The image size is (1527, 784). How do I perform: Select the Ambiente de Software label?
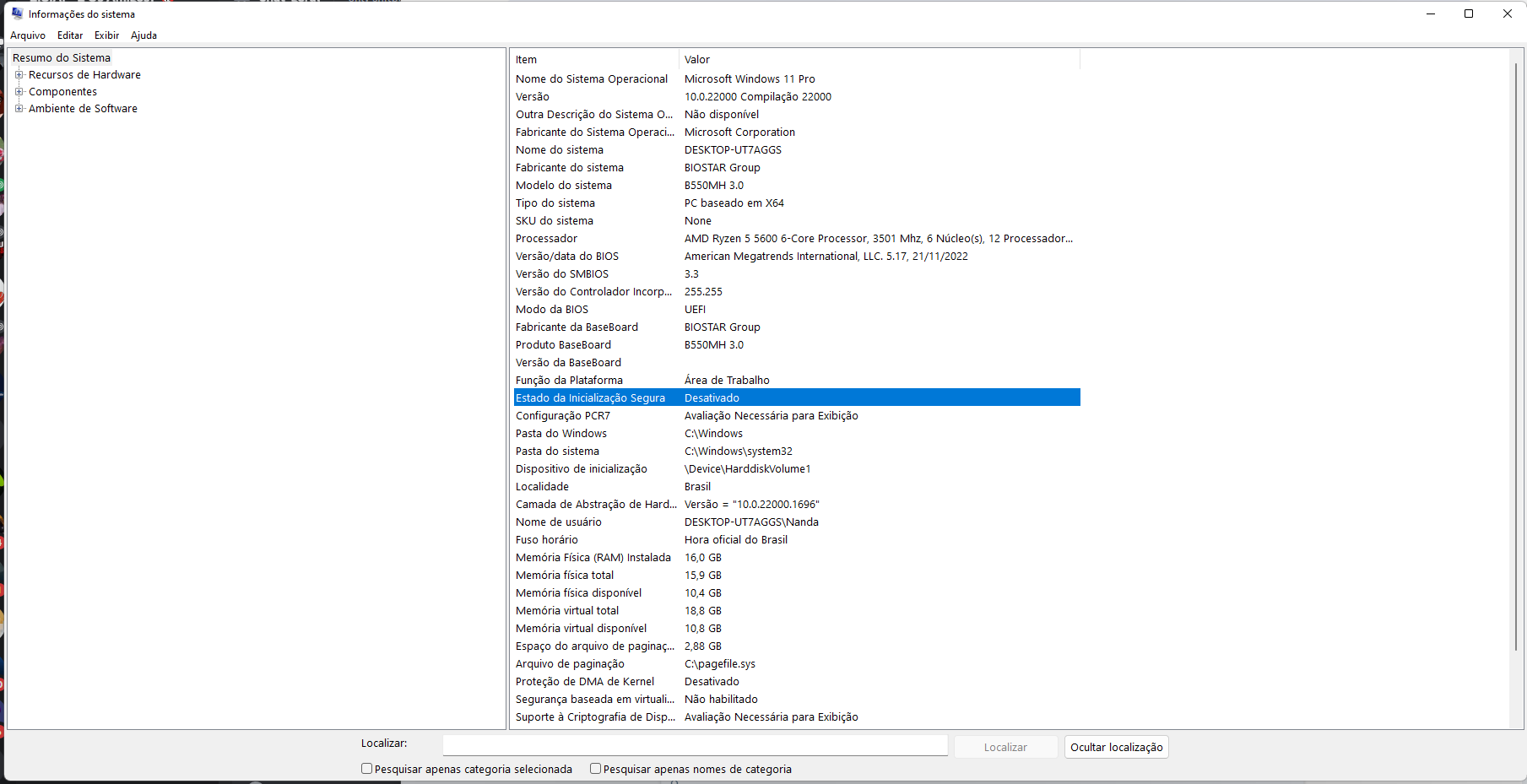coord(83,109)
